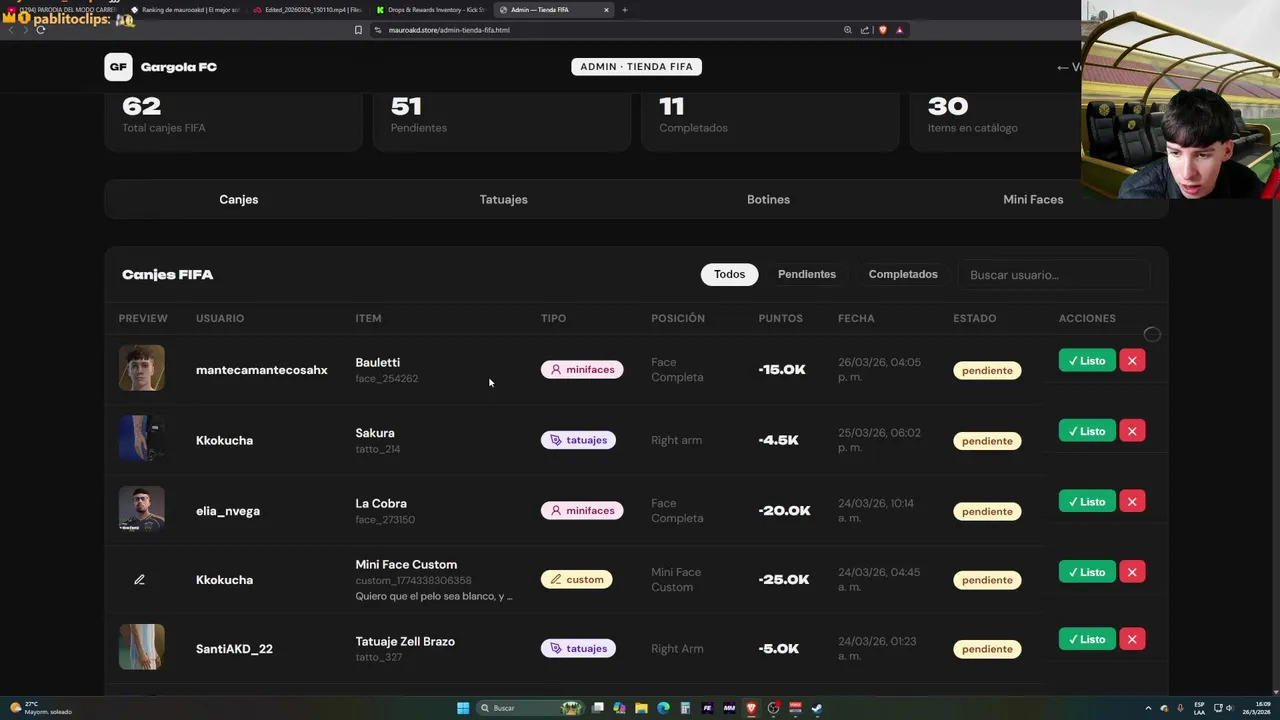Filter redemptions by Pendientes

tap(807, 274)
